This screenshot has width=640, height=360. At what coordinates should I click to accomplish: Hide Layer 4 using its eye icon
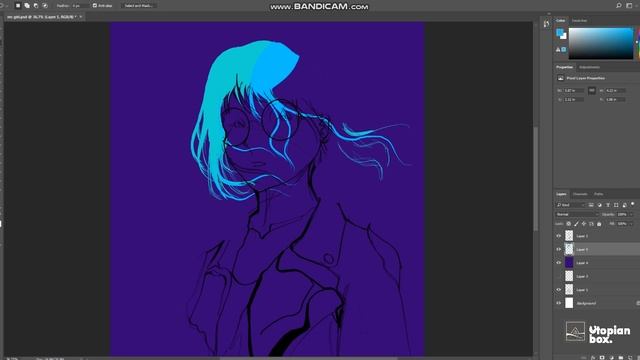coord(559,263)
